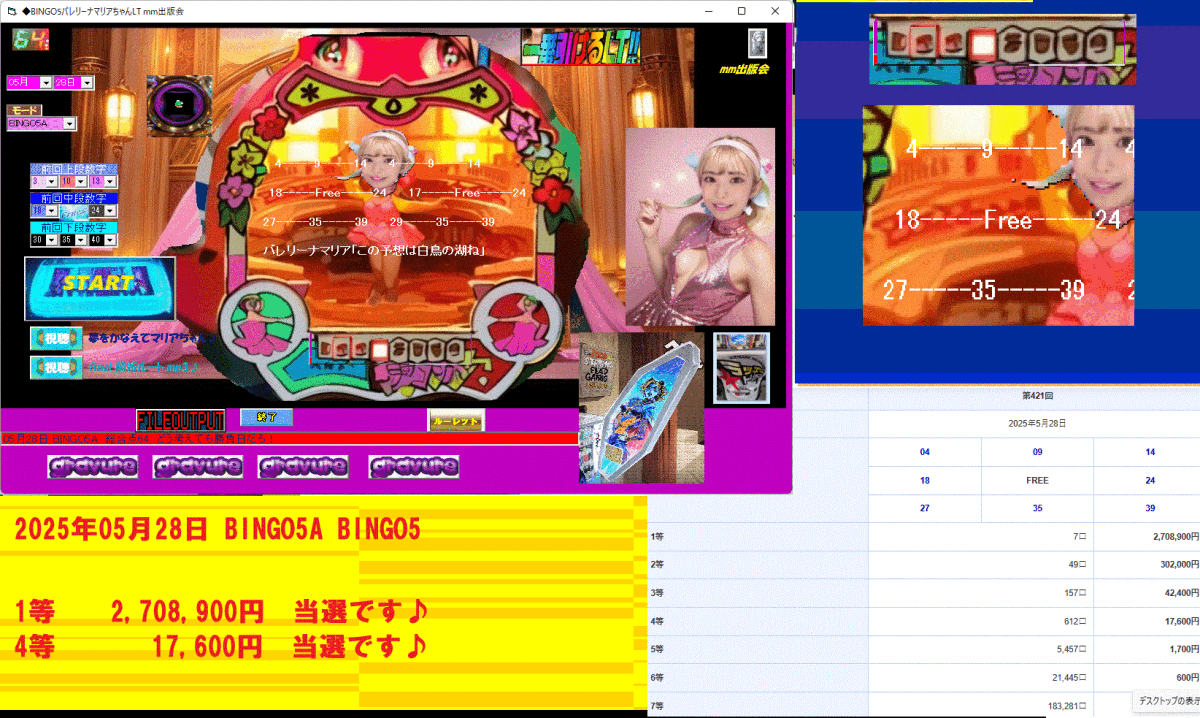Click the fourth gravure button from left

click(x=413, y=467)
